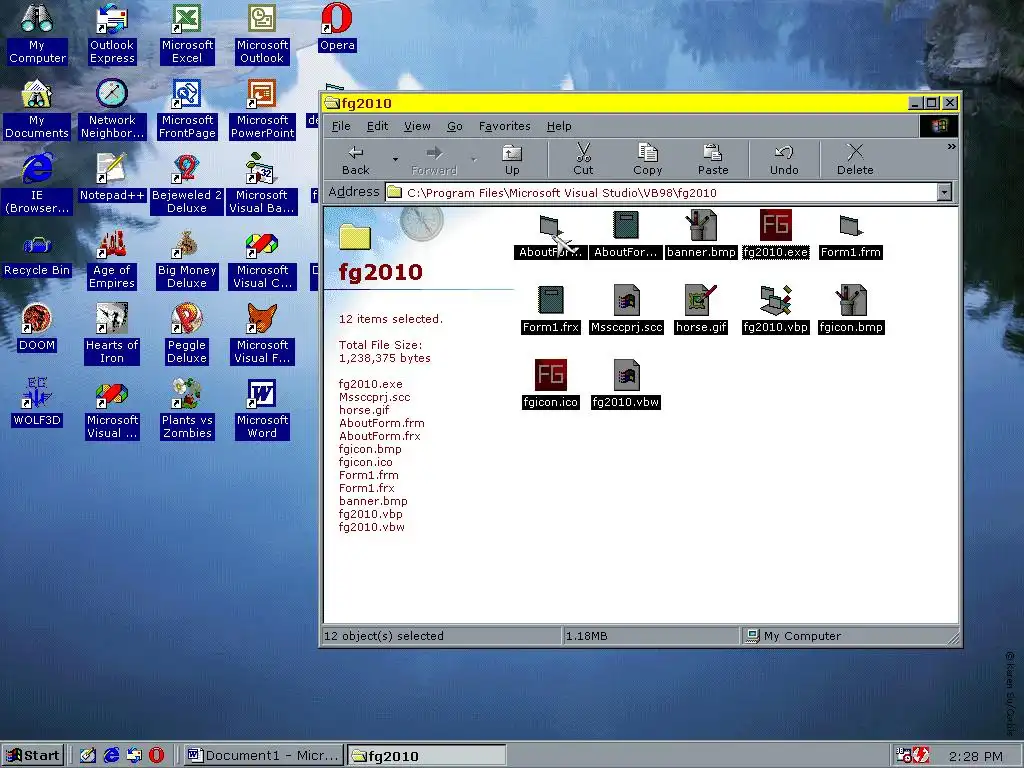Viewport: 1024px width, 768px height.
Task: Select the My Documents desktop icon
Action: pyautogui.click(x=37, y=94)
